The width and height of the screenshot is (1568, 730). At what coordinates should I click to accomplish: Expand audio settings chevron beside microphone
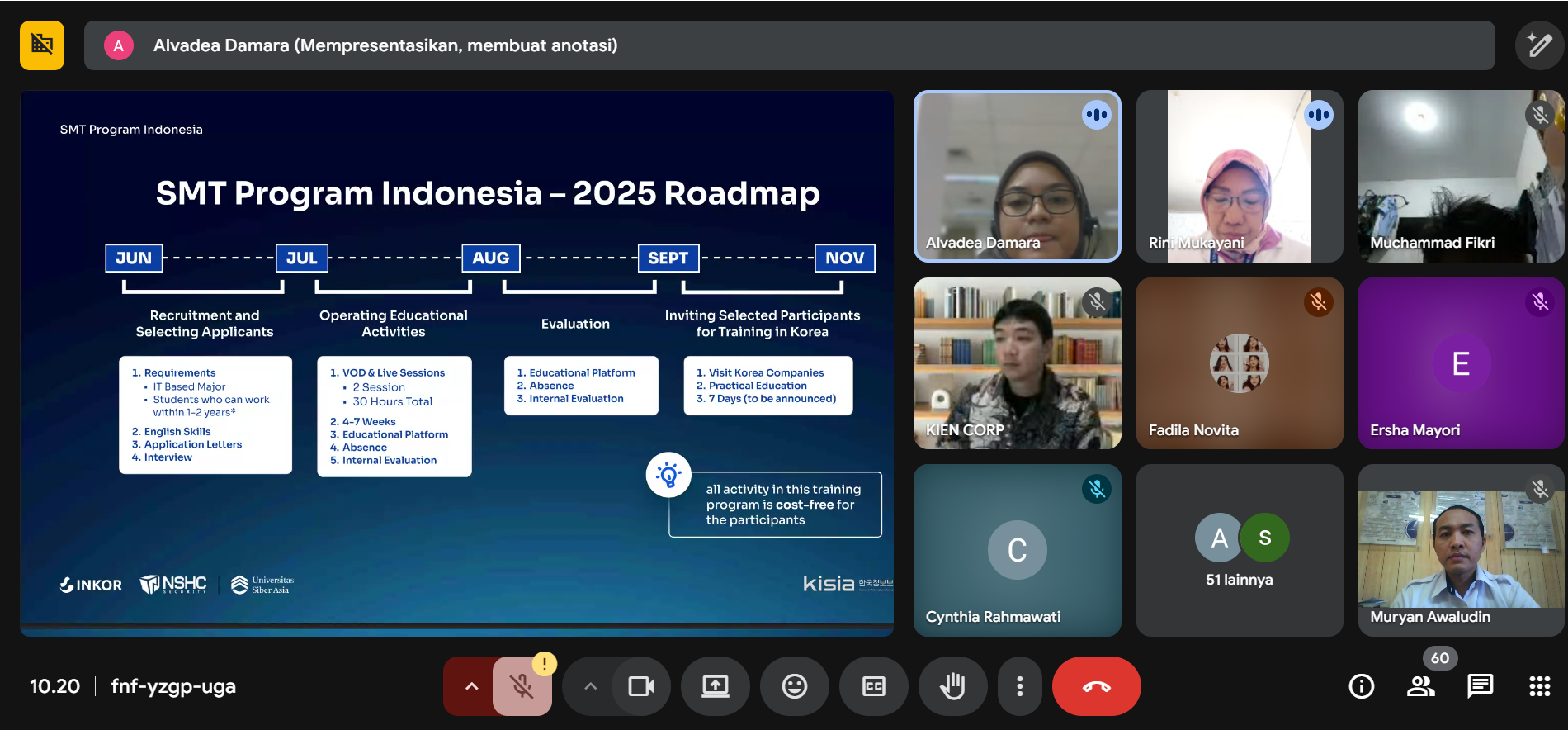(x=471, y=686)
